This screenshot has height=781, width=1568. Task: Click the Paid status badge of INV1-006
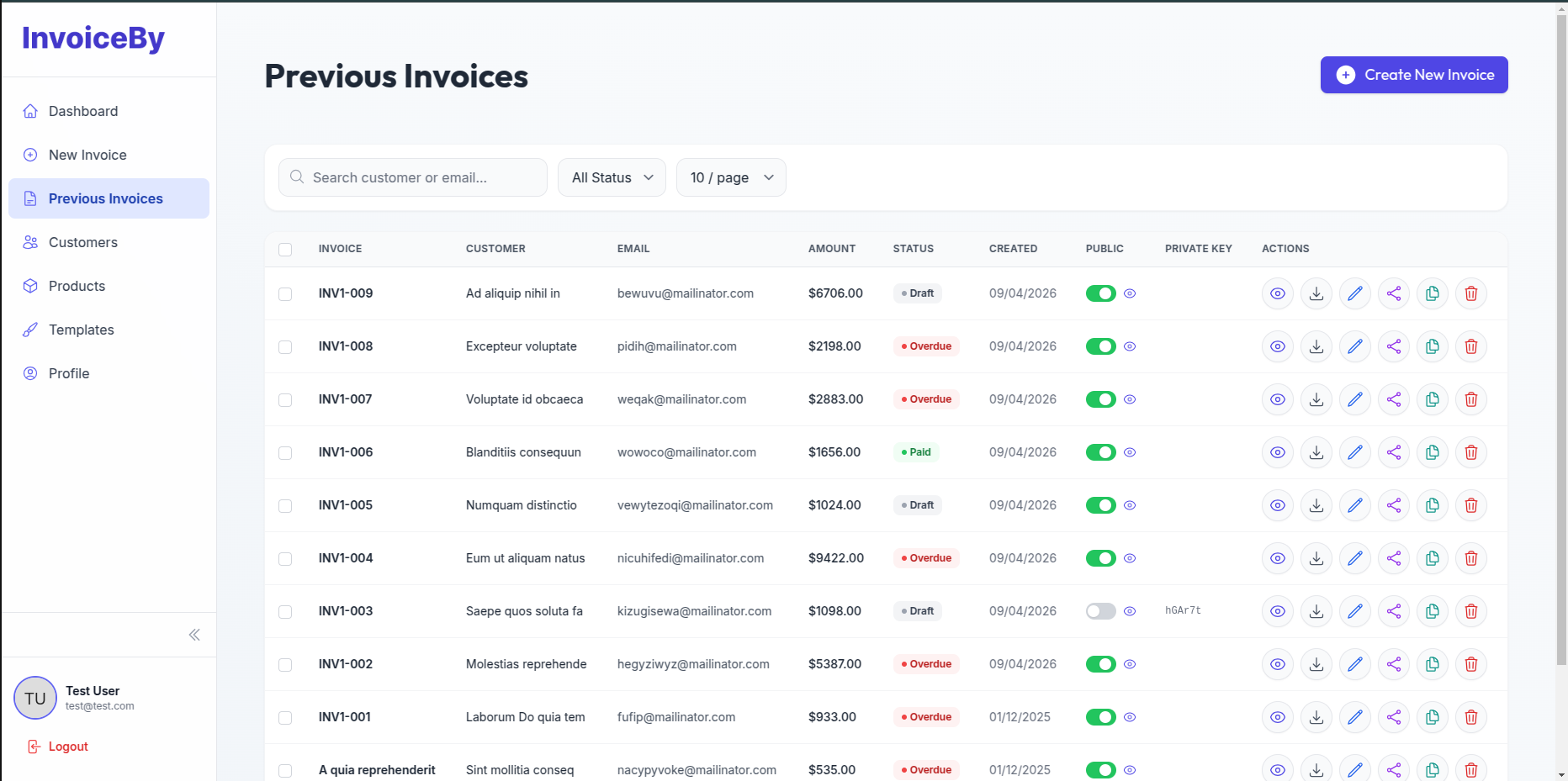916,452
